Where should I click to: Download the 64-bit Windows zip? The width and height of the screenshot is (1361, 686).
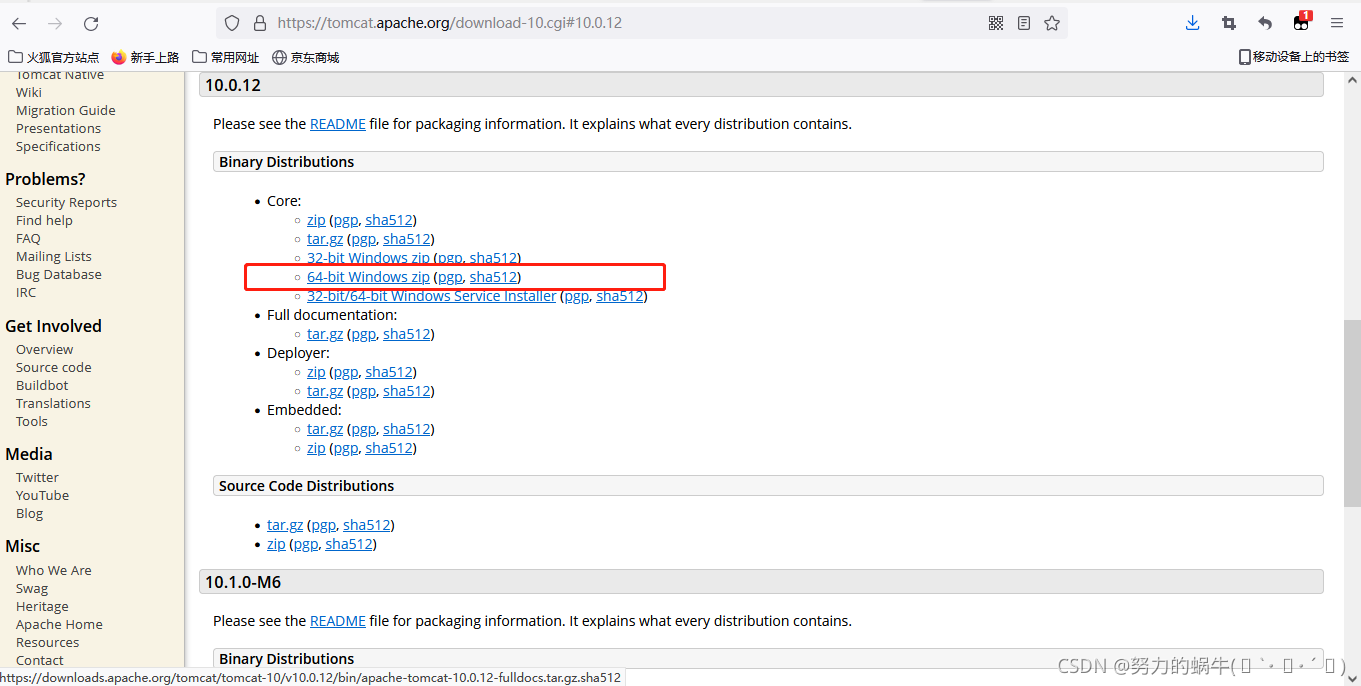tap(368, 277)
